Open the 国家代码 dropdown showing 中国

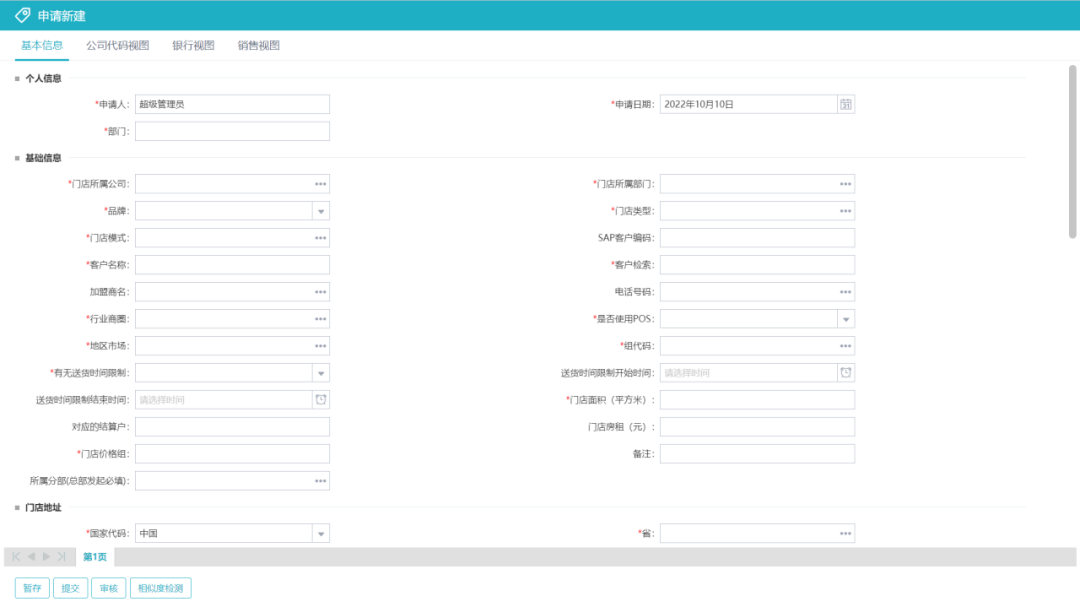(x=320, y=534)
